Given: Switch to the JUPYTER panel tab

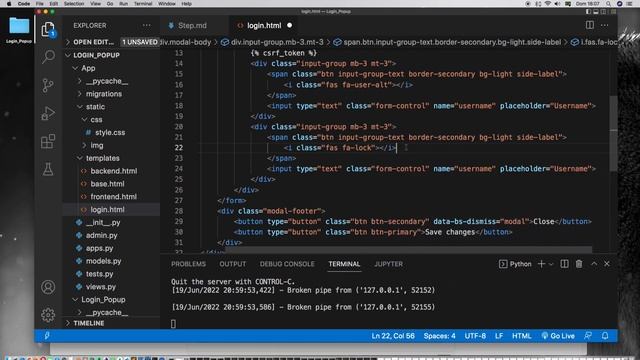Looking at the screenshot, I should tap(388, 264).
